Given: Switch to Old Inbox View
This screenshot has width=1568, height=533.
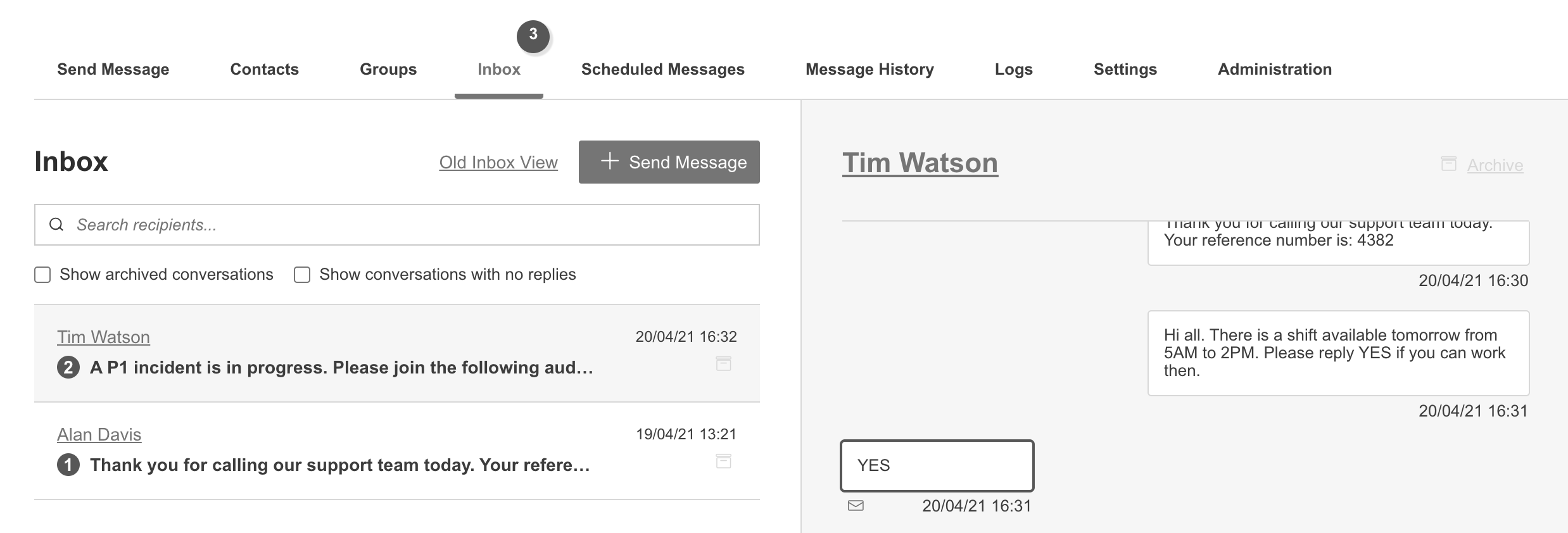Looking at the screenshot, I should click(x=498, y=163).
